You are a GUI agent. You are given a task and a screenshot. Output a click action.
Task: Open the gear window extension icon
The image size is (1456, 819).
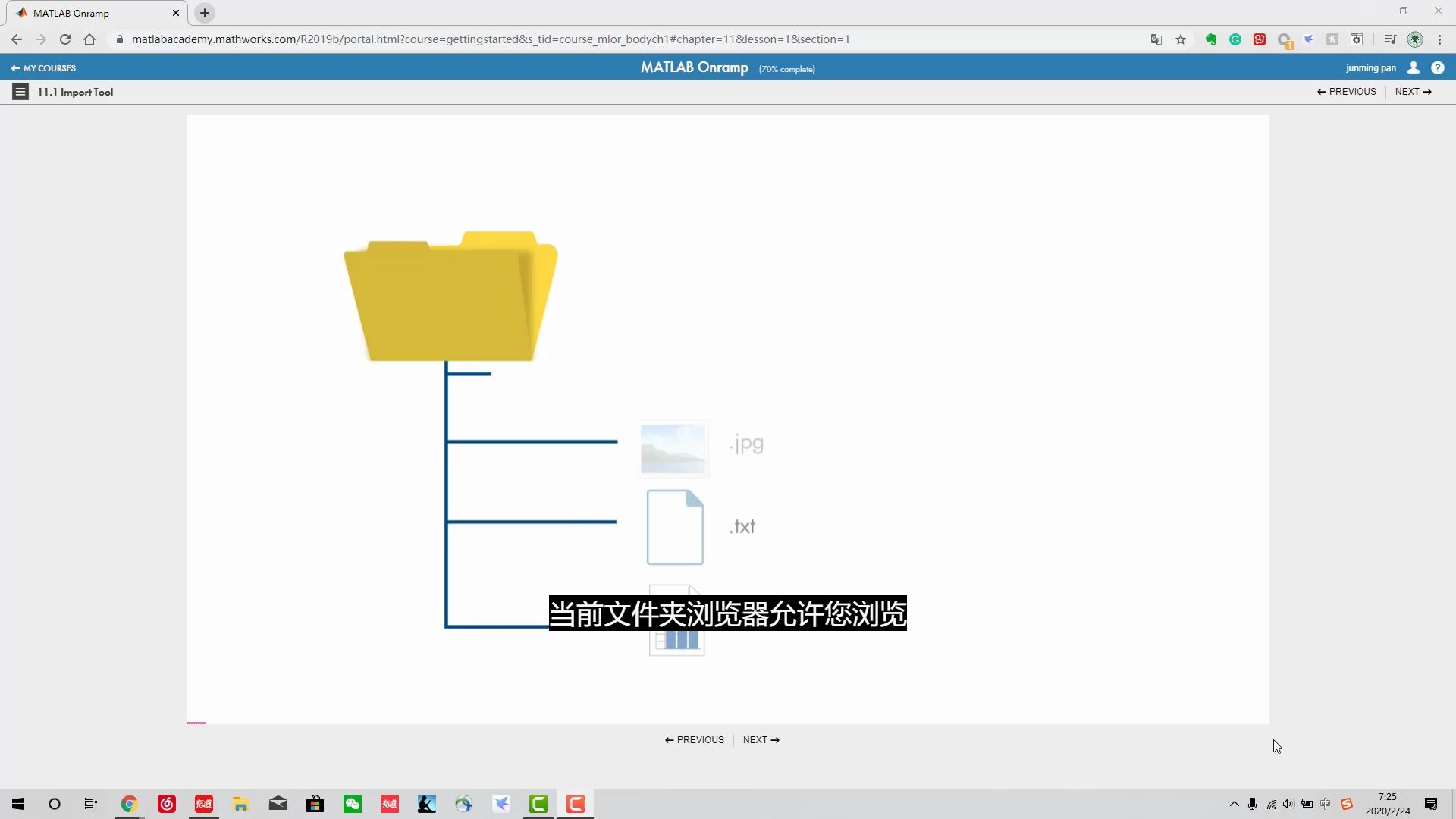point(1357,39)
